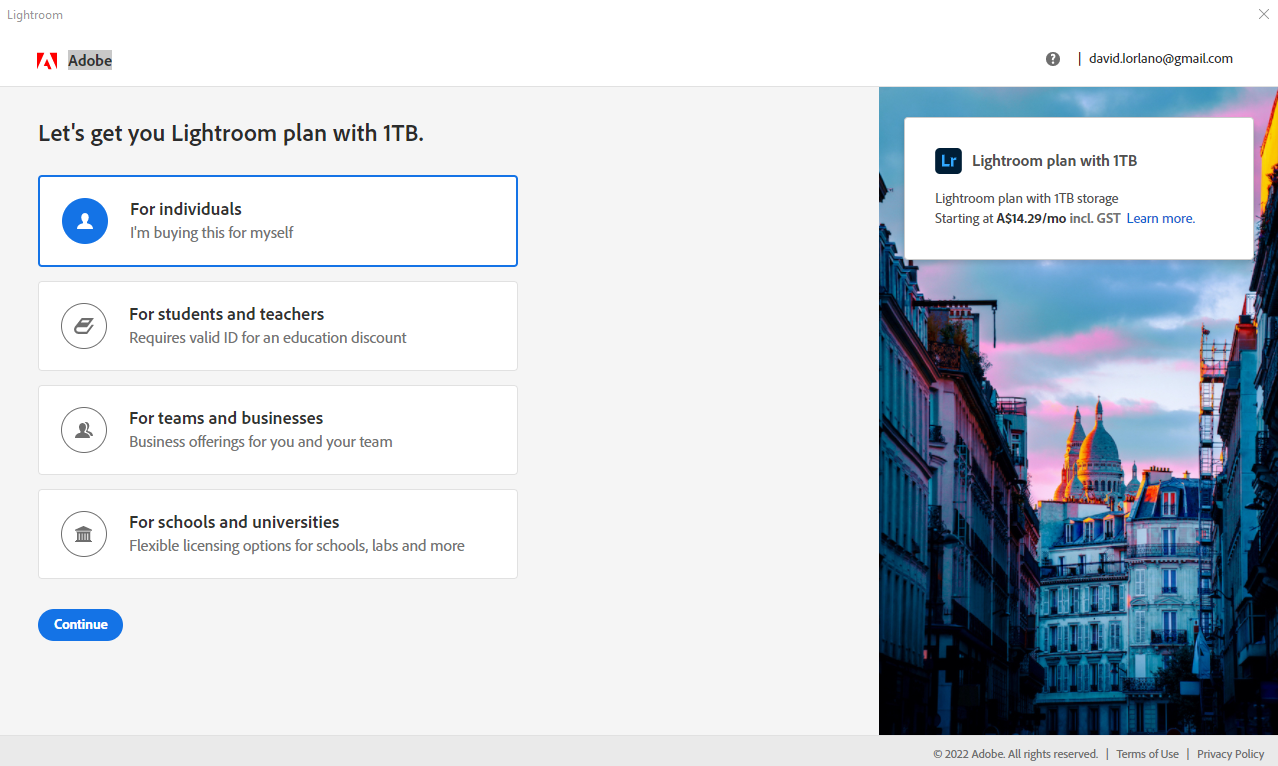The image size is (1278, 766).
Task: Click the Lightroom plan summary card
Action: tap(1077, 186)
